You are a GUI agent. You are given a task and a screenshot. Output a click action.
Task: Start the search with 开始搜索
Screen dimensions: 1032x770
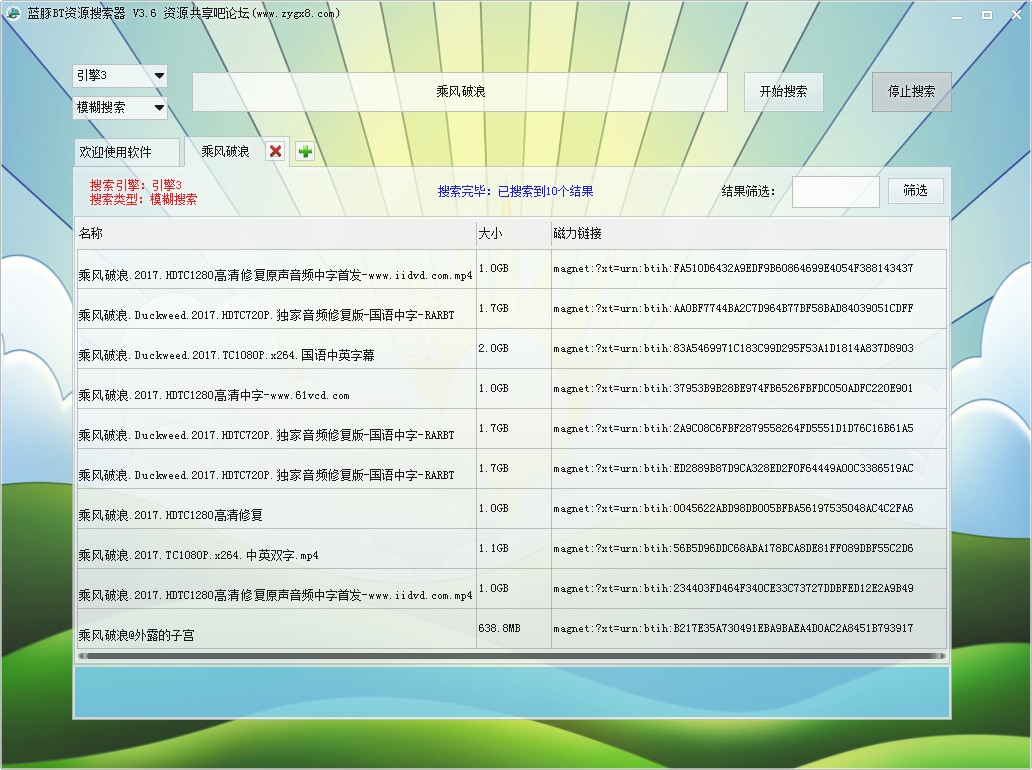click(x=783, y=91)
